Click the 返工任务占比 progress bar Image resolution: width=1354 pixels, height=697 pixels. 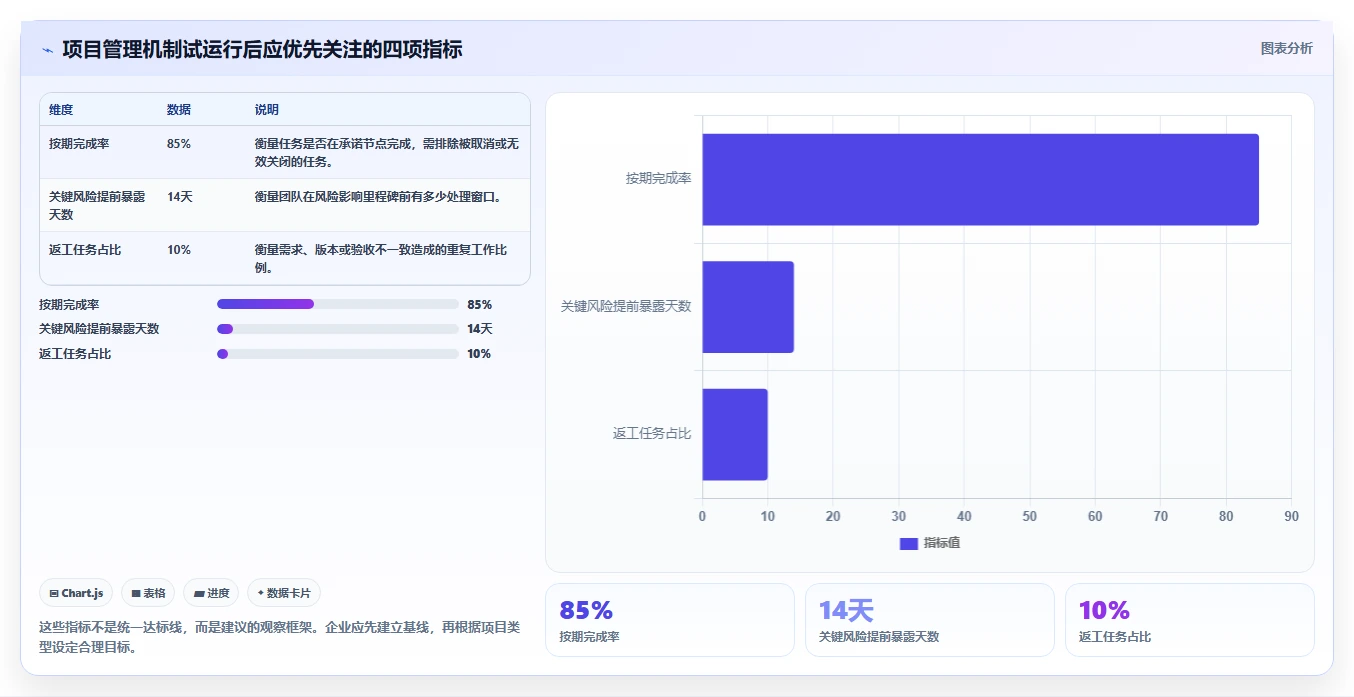[338, 354]
